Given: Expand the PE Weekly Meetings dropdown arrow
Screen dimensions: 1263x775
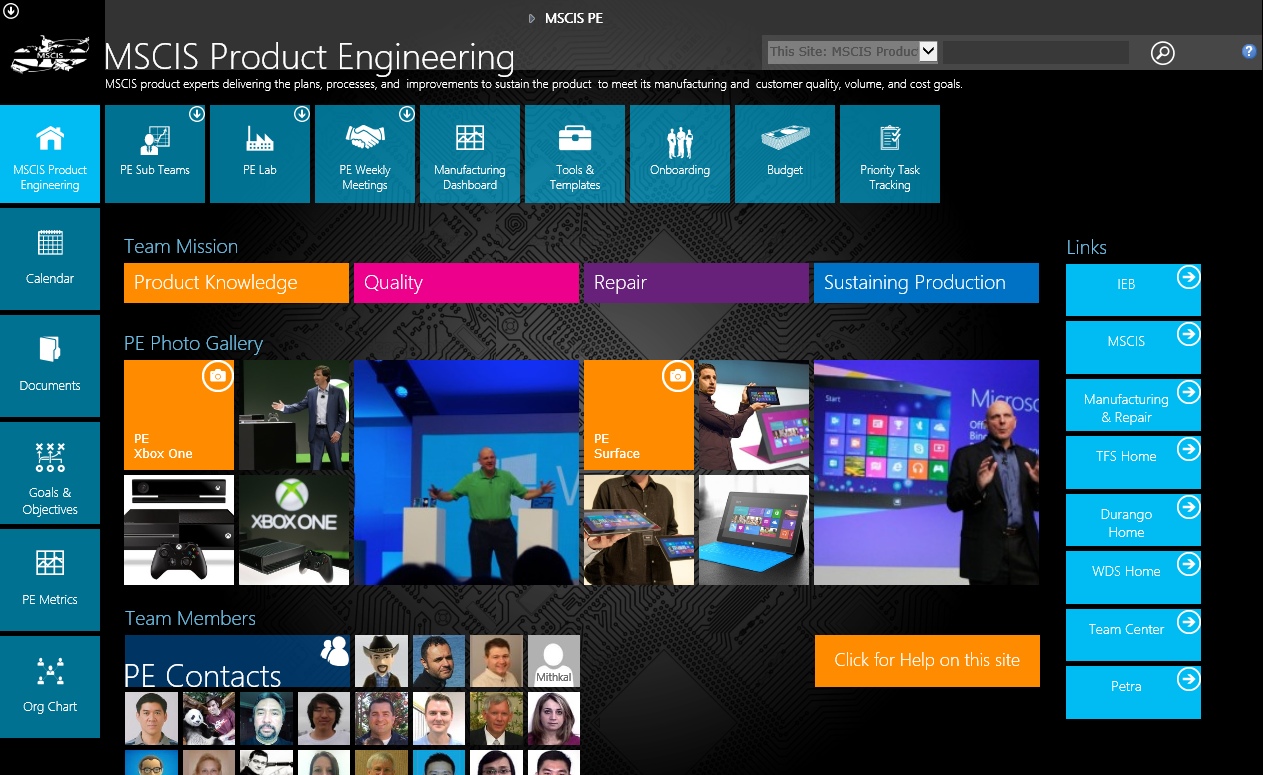Looking at the screenshot, I should 407,114.
